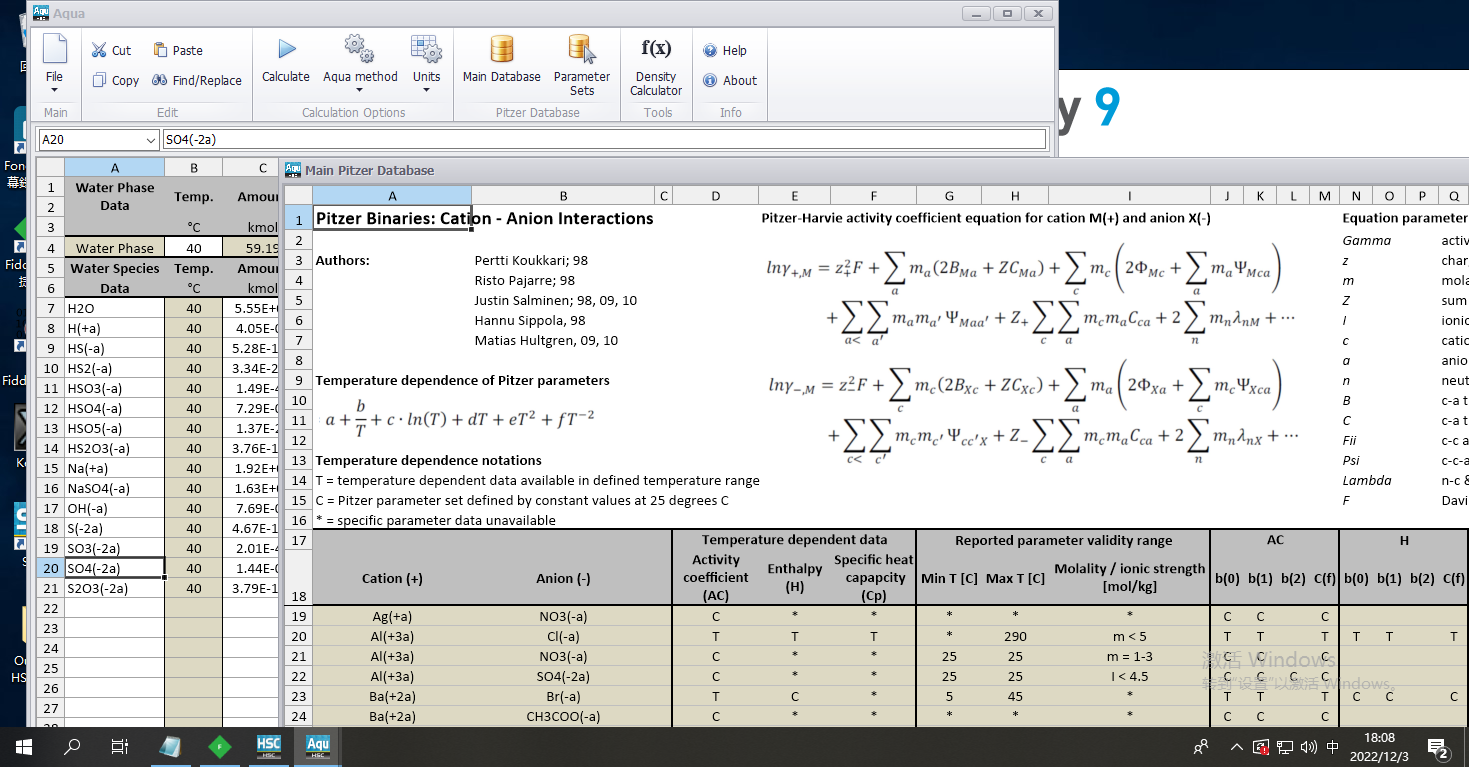The image size is (1469, 767).
Task: Select column B header in Aqua sheet
Action: pos(193,168)
